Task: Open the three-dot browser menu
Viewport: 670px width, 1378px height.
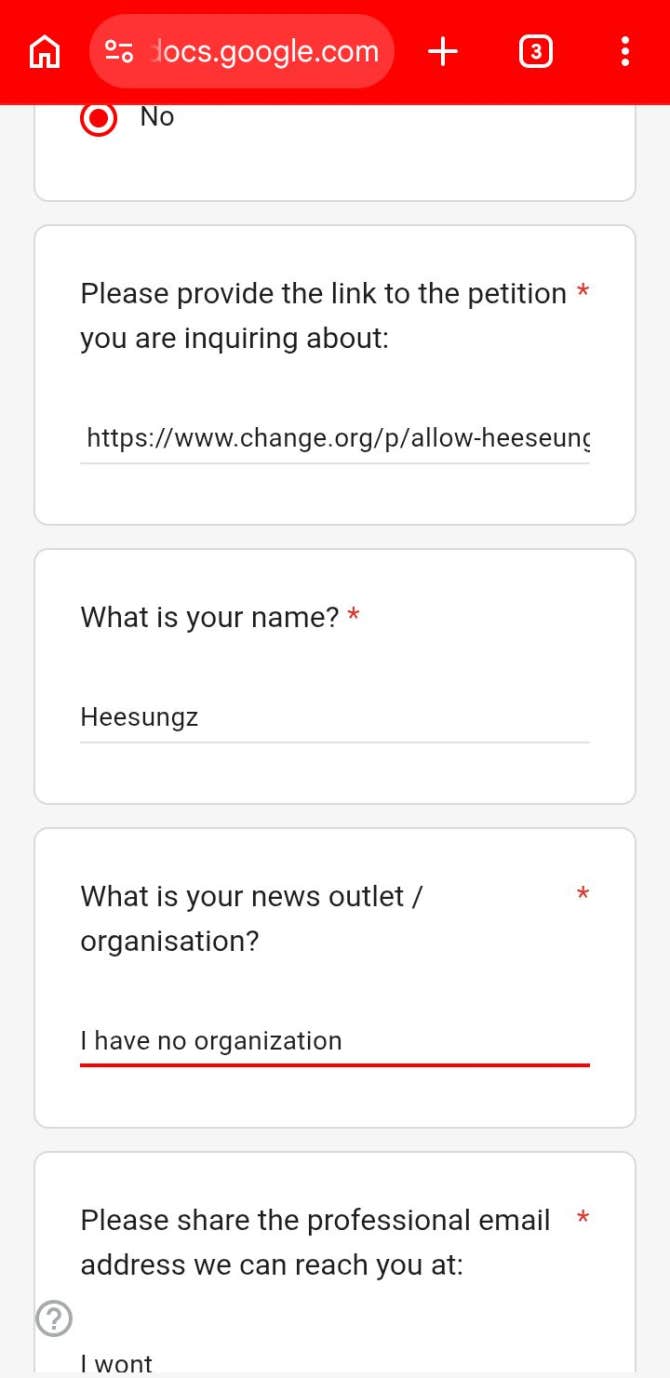Action: click(x=625, y=51)
